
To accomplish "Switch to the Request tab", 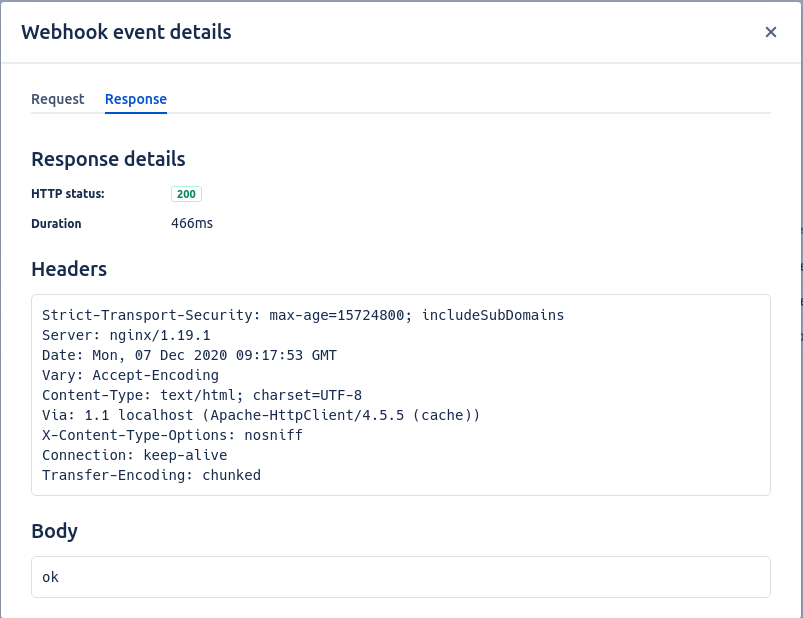I will coord(57,99).
